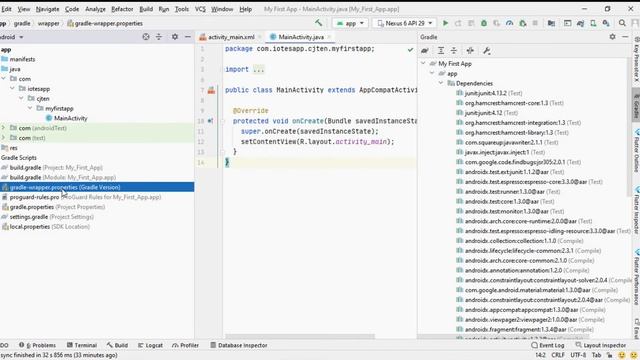Screen dimensions: 640x360
Task: Open Gradle panel gear options
Action: coord(612,37)
